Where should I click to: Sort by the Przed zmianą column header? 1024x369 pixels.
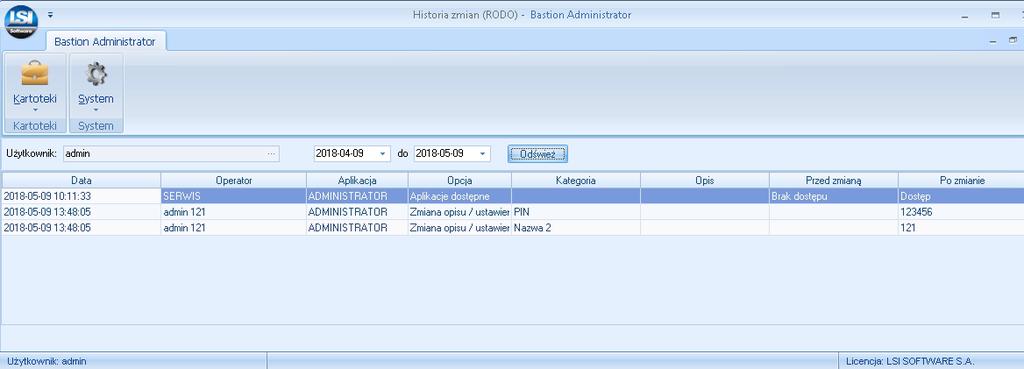[833, 180]
